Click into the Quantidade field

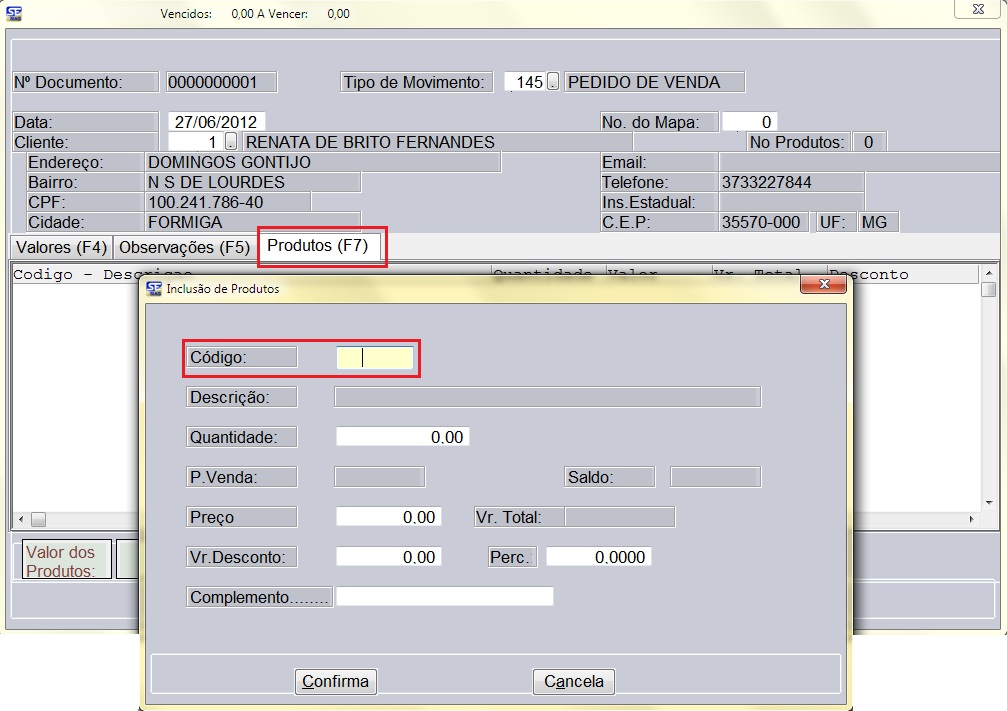point(402,437)
